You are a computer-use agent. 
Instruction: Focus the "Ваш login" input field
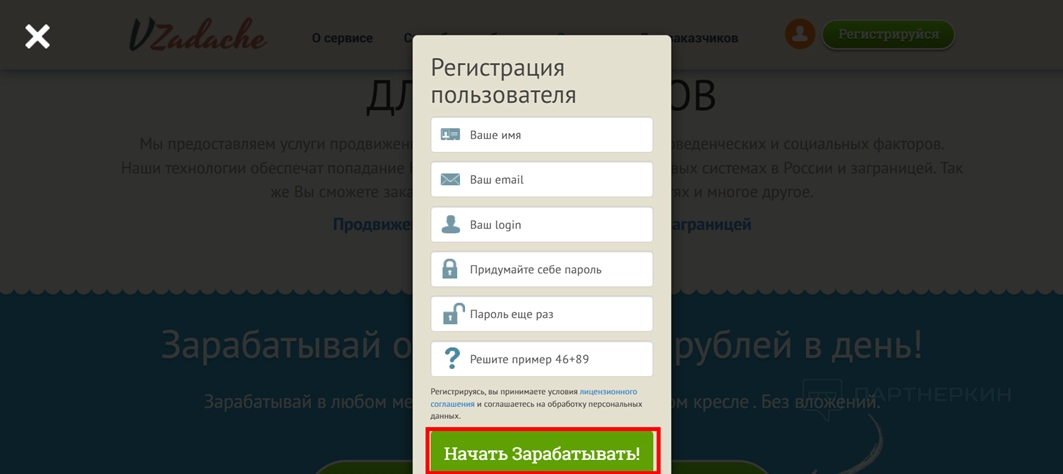pyautogui.click(x=542, y=224)
